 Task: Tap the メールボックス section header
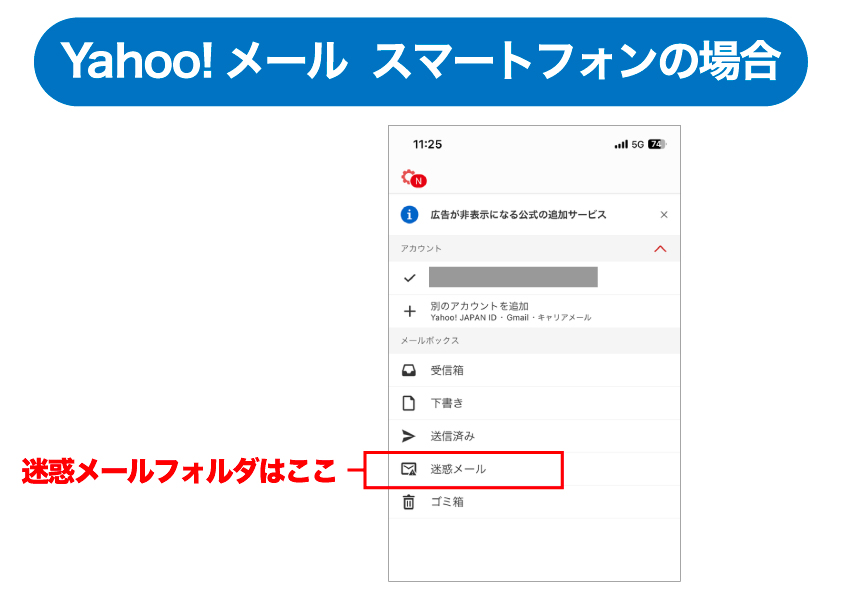(x=534, y=340)
